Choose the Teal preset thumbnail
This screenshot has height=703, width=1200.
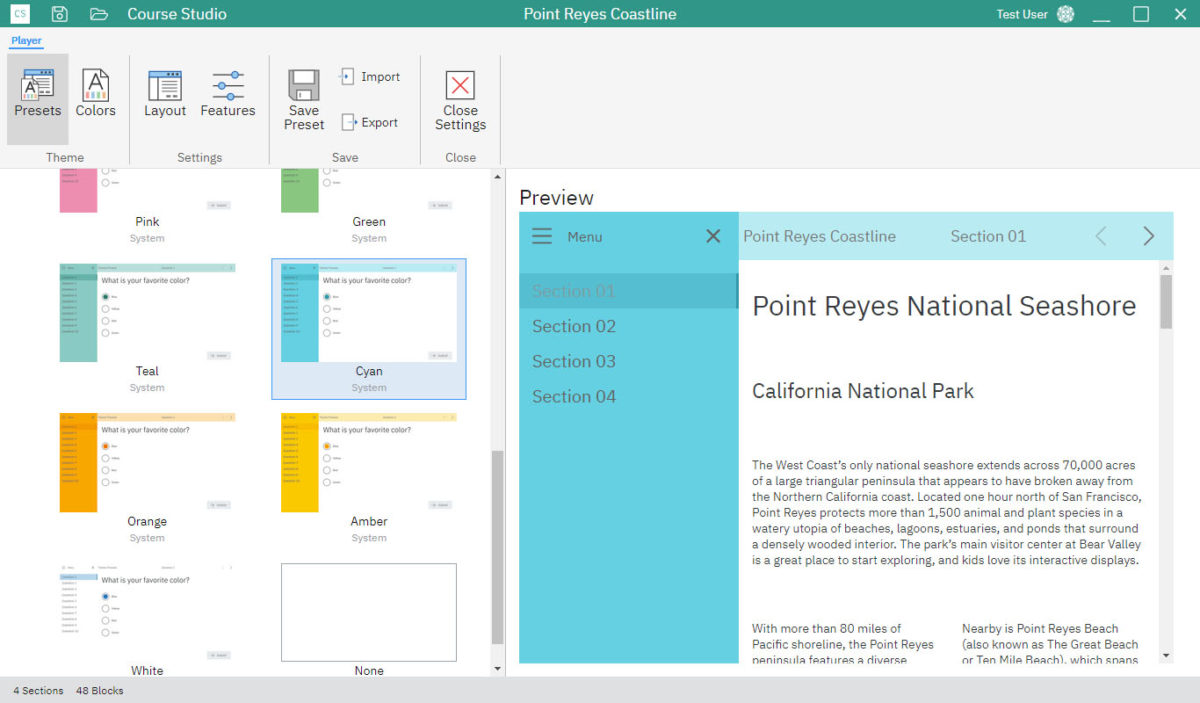(147, 313)
